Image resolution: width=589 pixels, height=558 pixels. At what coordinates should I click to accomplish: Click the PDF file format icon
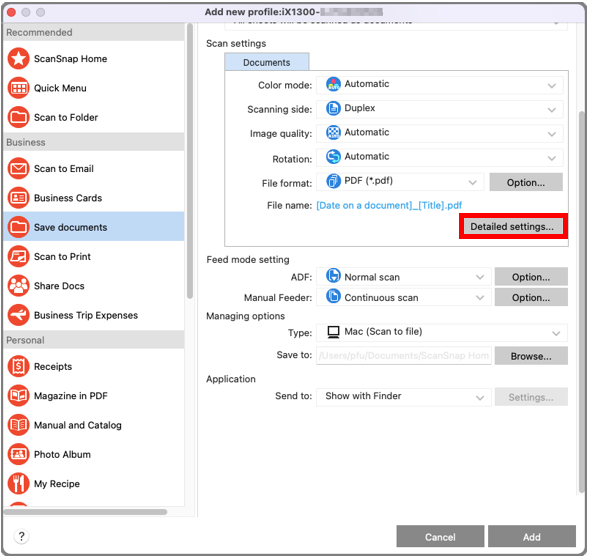tap(333, 181)
